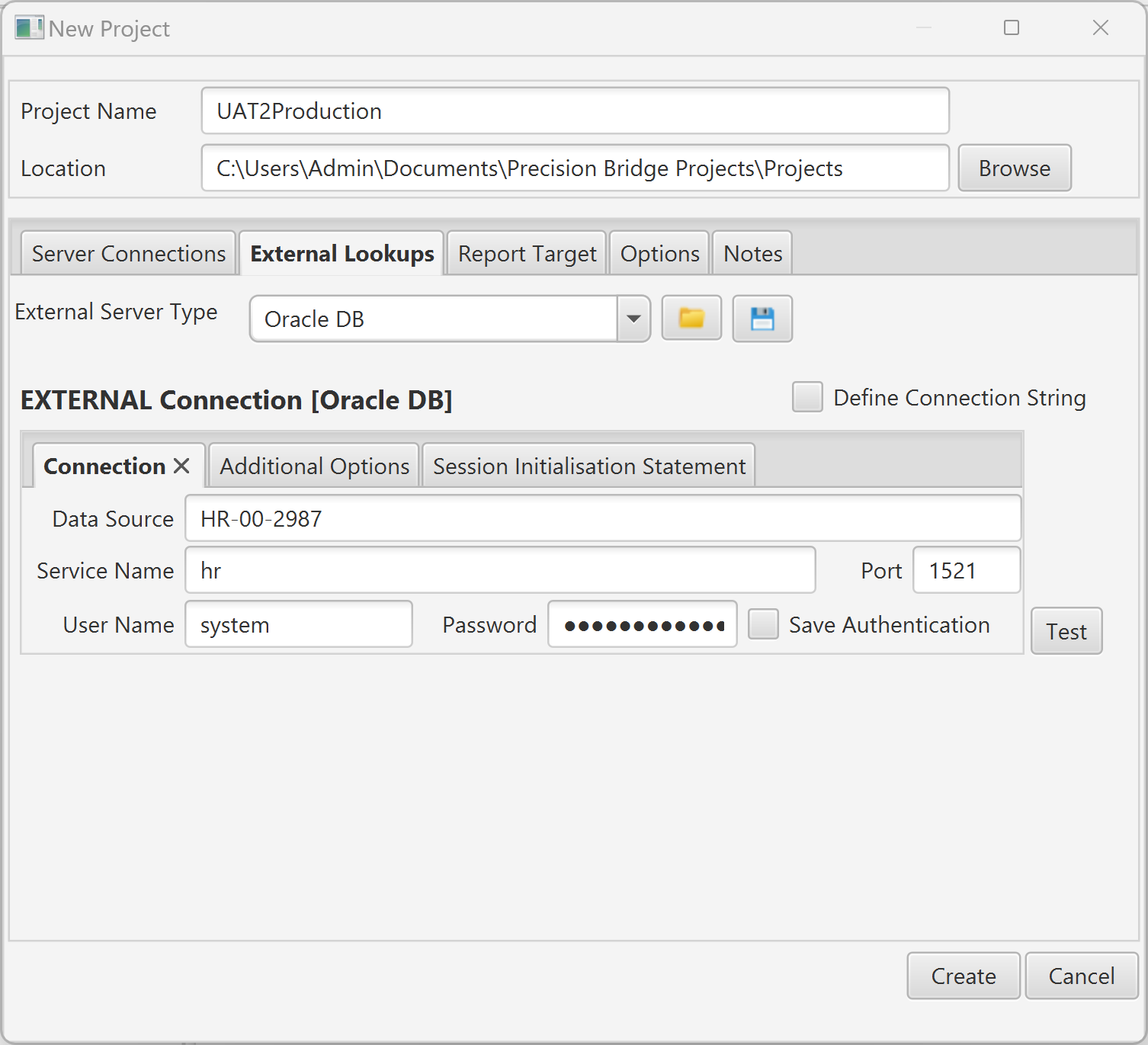Enable the Define Connection String checkbox
The image size is (1148, 1045).
(x=806, y=397)
